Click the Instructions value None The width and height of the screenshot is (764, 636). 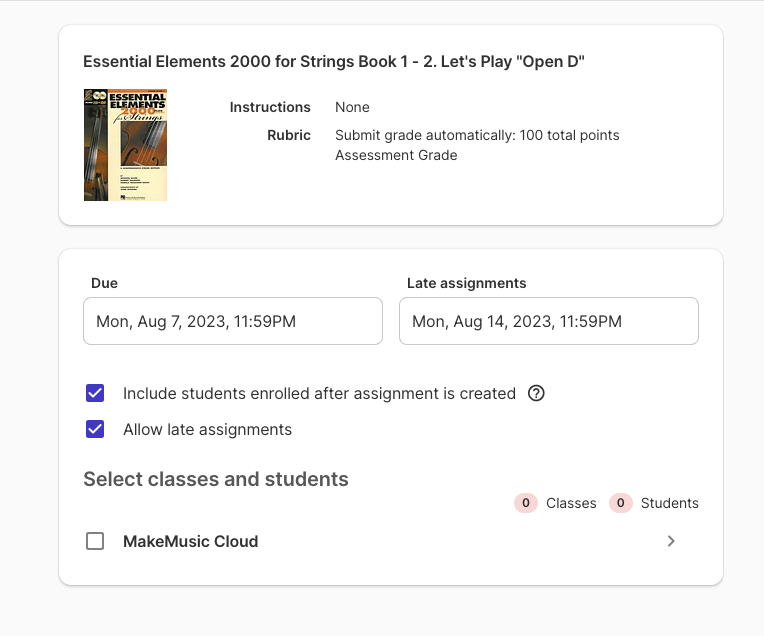tap(352, 107)
